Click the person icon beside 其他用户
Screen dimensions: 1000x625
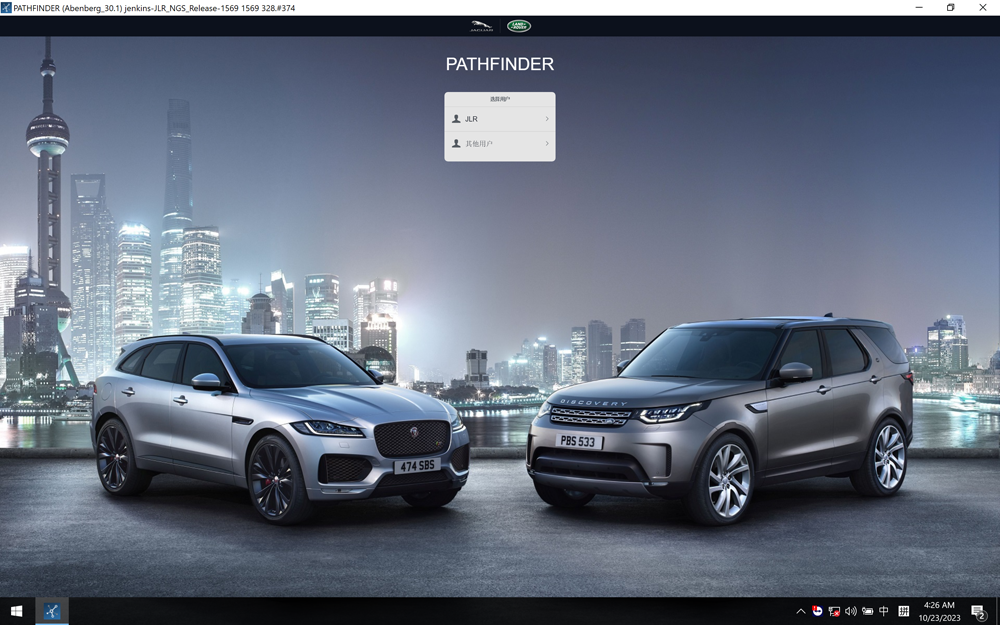pos(456,143)
